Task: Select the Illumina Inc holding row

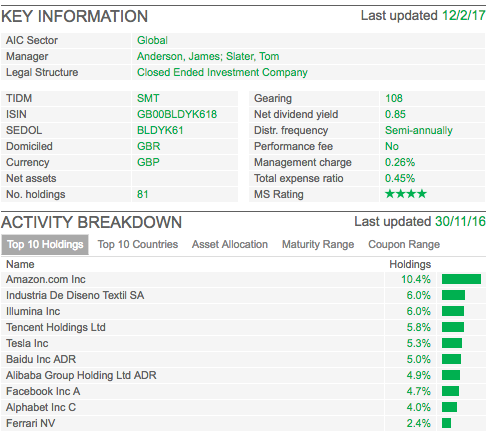Action: click(243, 311)
